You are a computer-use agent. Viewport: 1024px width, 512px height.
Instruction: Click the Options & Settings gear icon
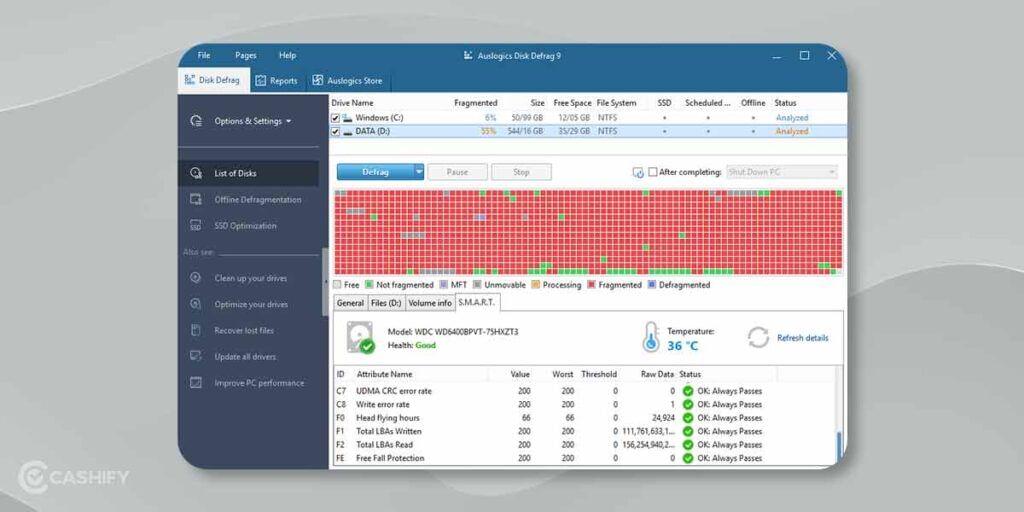coord(195,121)
